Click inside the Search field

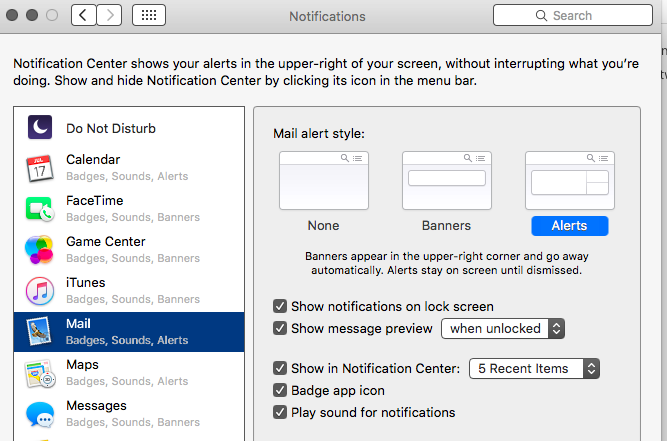pyautogui.click(x=573, y=16)
